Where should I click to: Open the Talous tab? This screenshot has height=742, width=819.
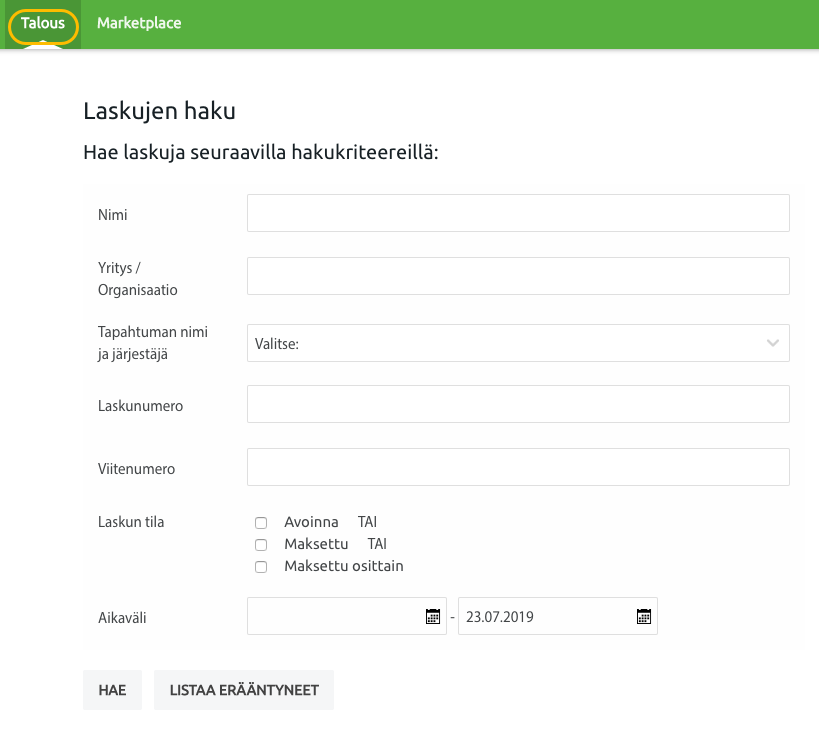(43, 23)
